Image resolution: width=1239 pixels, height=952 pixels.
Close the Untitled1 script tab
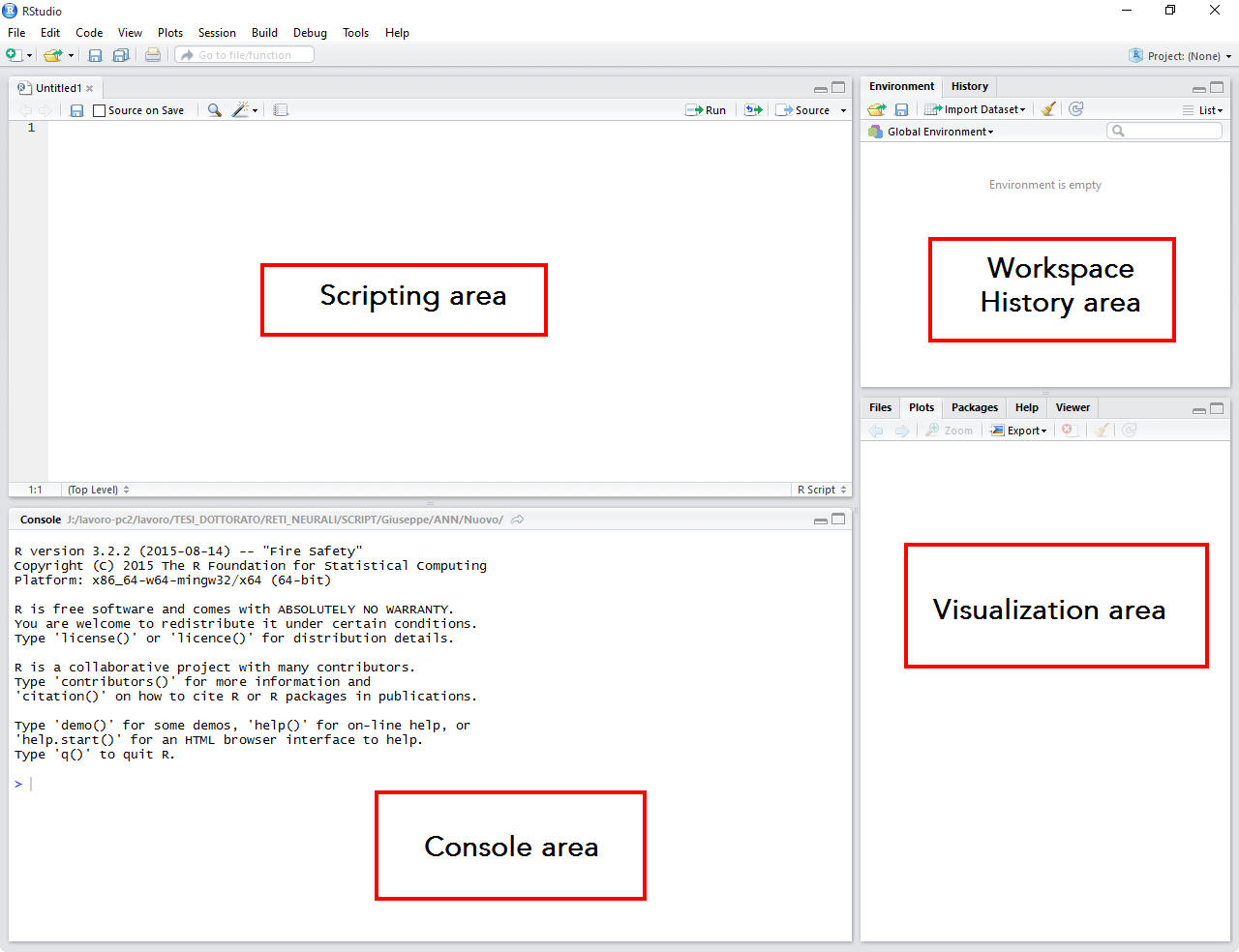[90, 88]
